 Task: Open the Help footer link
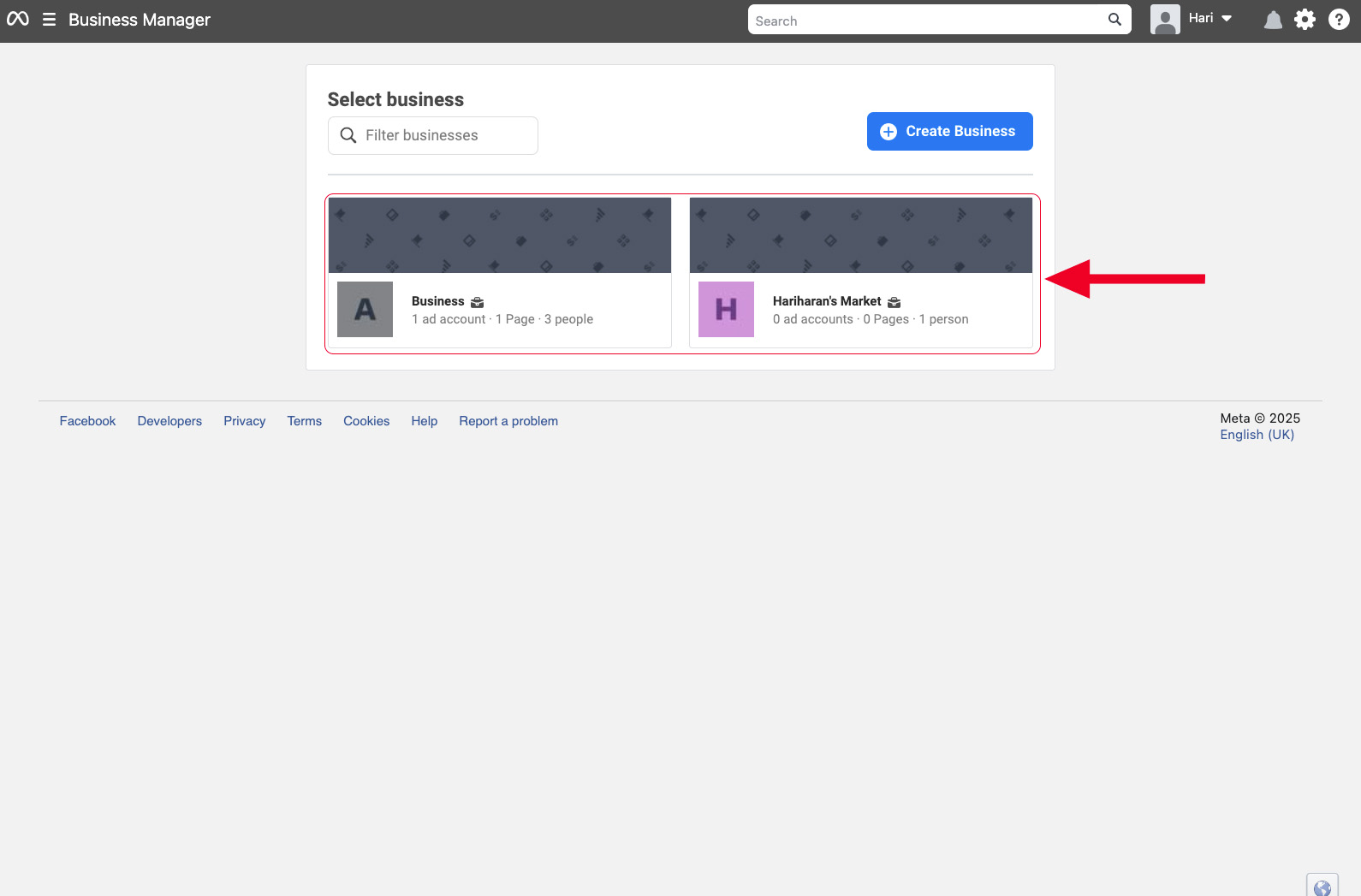pyautogui.click(x=425, y=421)
